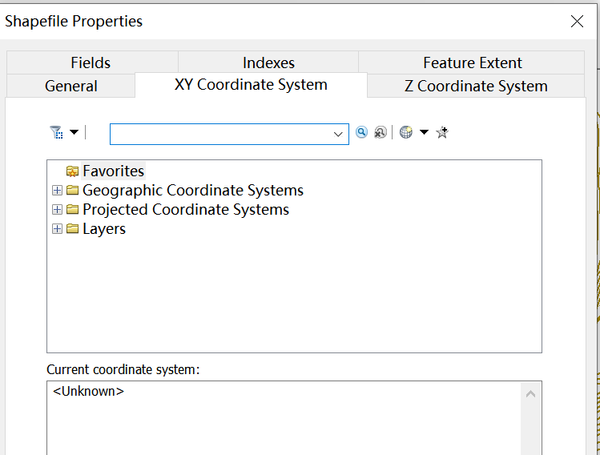Click the globe new coordinate system icon
600x455 pixels.
point(406,132)
